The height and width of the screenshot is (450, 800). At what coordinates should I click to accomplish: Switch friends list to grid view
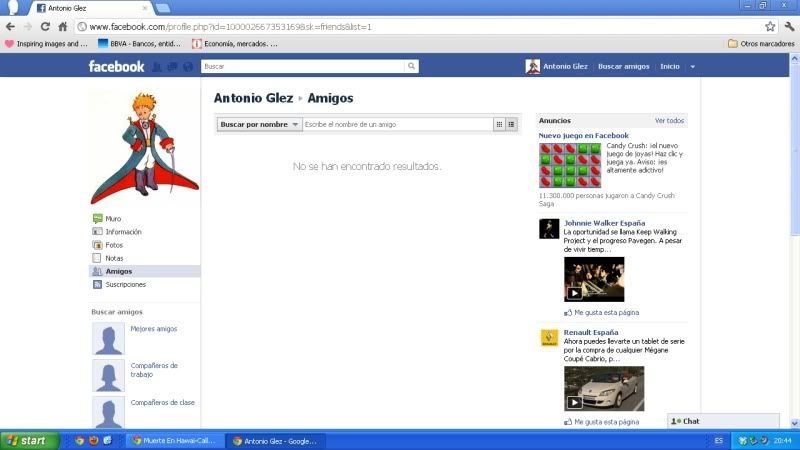point(499,124)
